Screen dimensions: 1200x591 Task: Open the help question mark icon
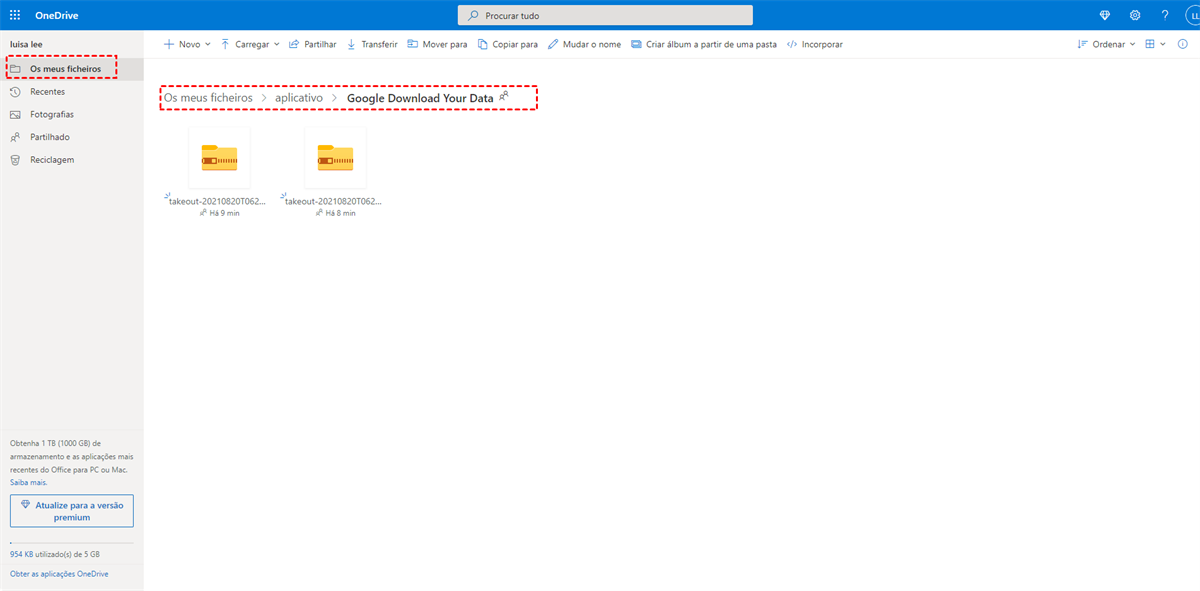tap(1165, 15)
